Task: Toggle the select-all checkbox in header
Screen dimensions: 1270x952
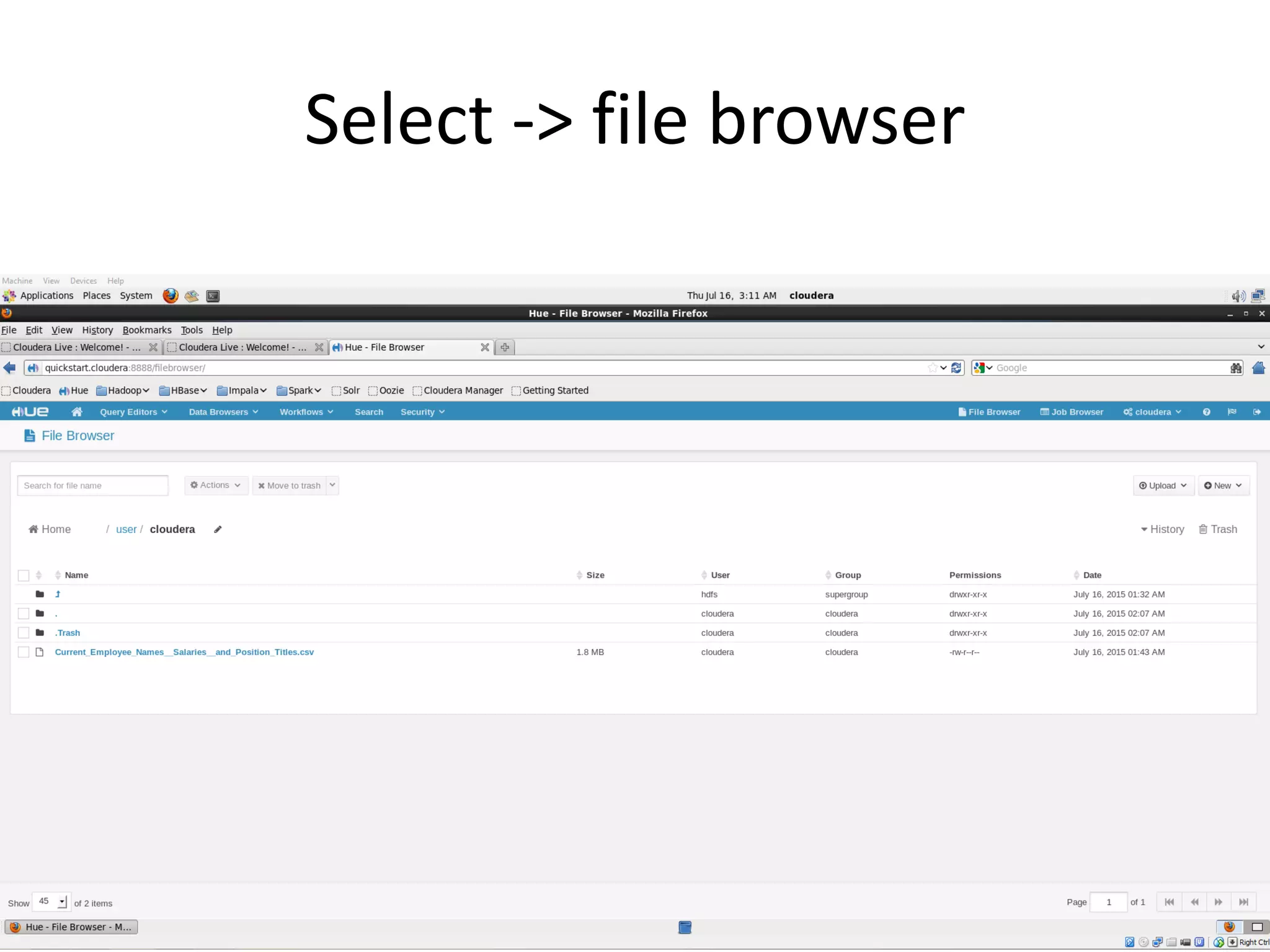Action: tap(24, 575)
